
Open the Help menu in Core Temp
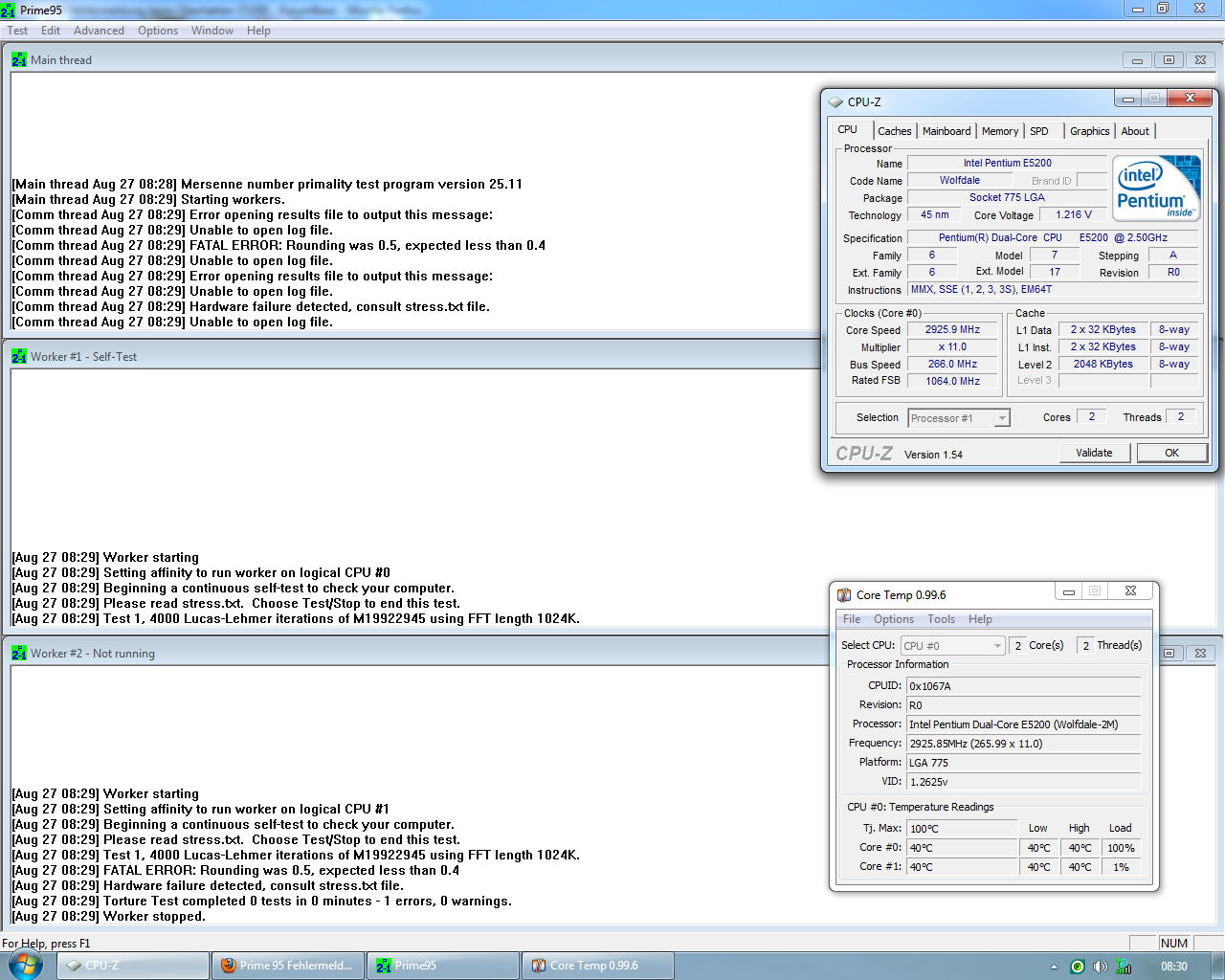980,619
